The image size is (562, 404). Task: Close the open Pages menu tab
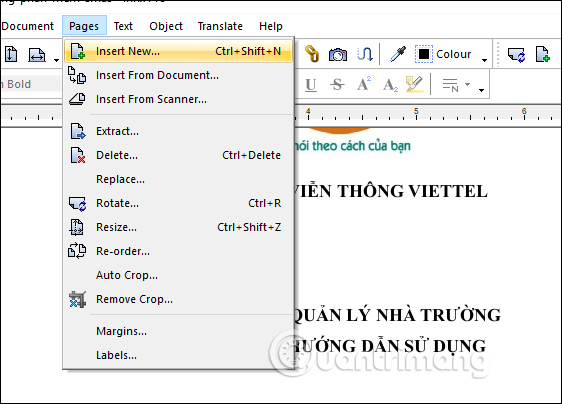click(x=84, y=25)
